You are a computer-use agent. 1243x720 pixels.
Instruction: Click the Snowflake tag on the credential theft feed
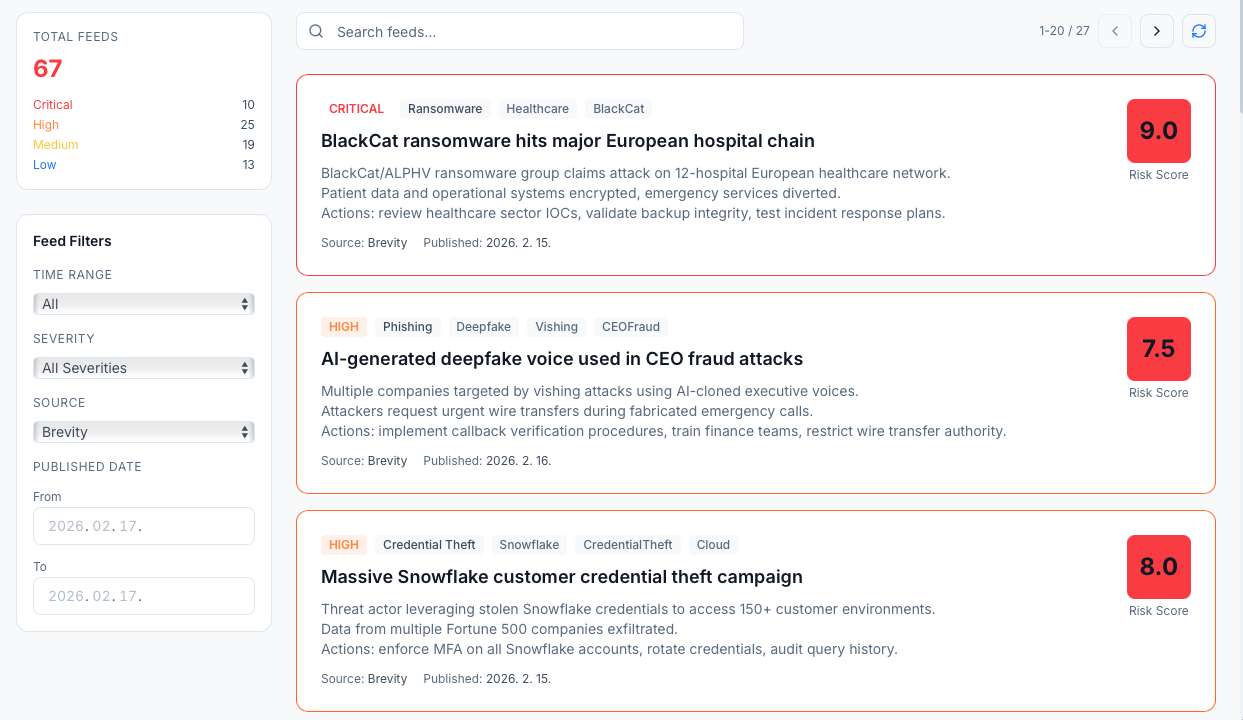(529, 544)
